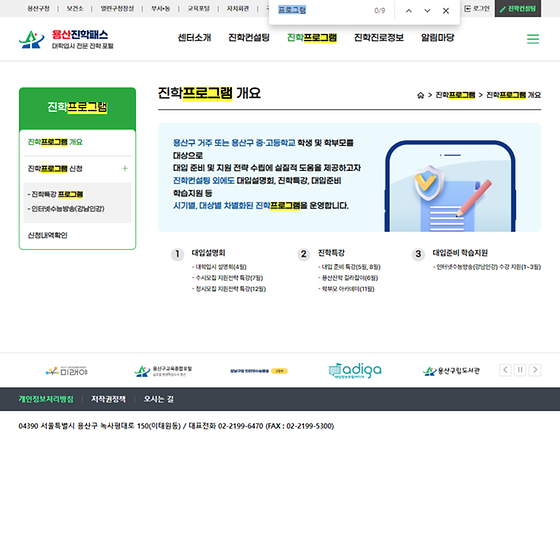Screen dimensions: 560x553
Task: Open the 오시는 길 footer link
Action: coord(159,399)
